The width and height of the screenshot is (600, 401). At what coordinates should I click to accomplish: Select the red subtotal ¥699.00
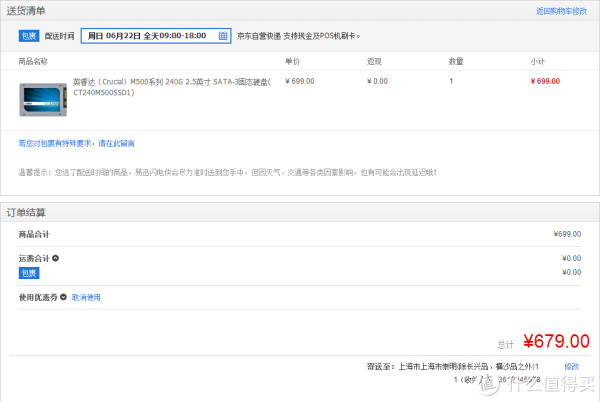click(x=545, y=81)
